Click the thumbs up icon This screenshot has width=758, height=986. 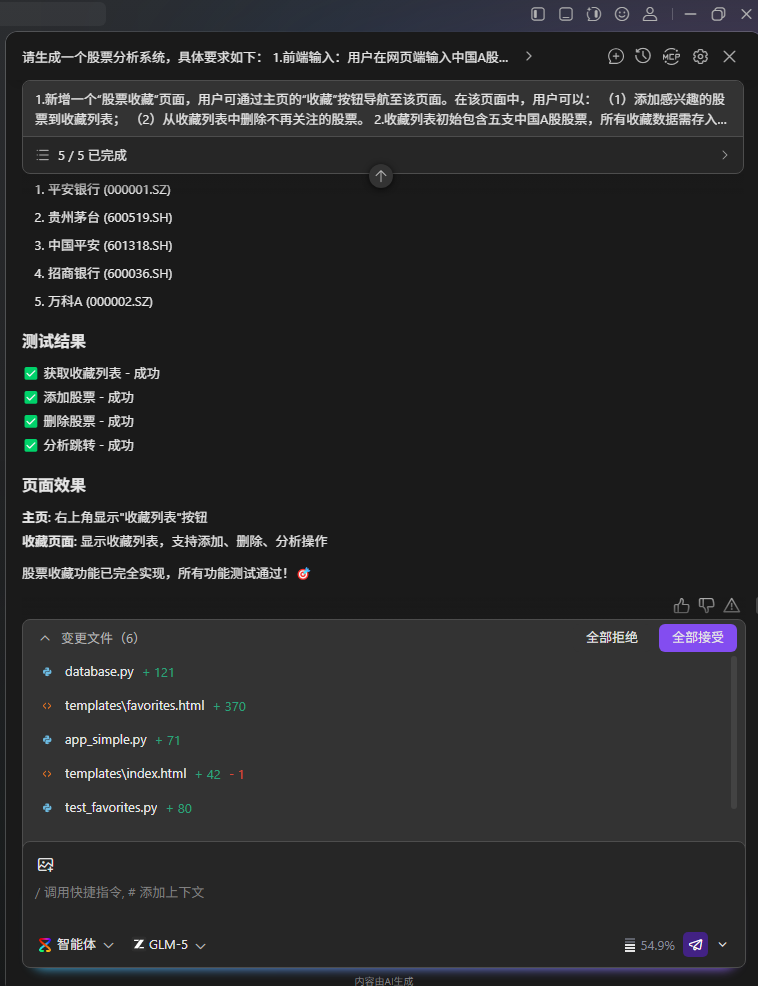(681, 605)
